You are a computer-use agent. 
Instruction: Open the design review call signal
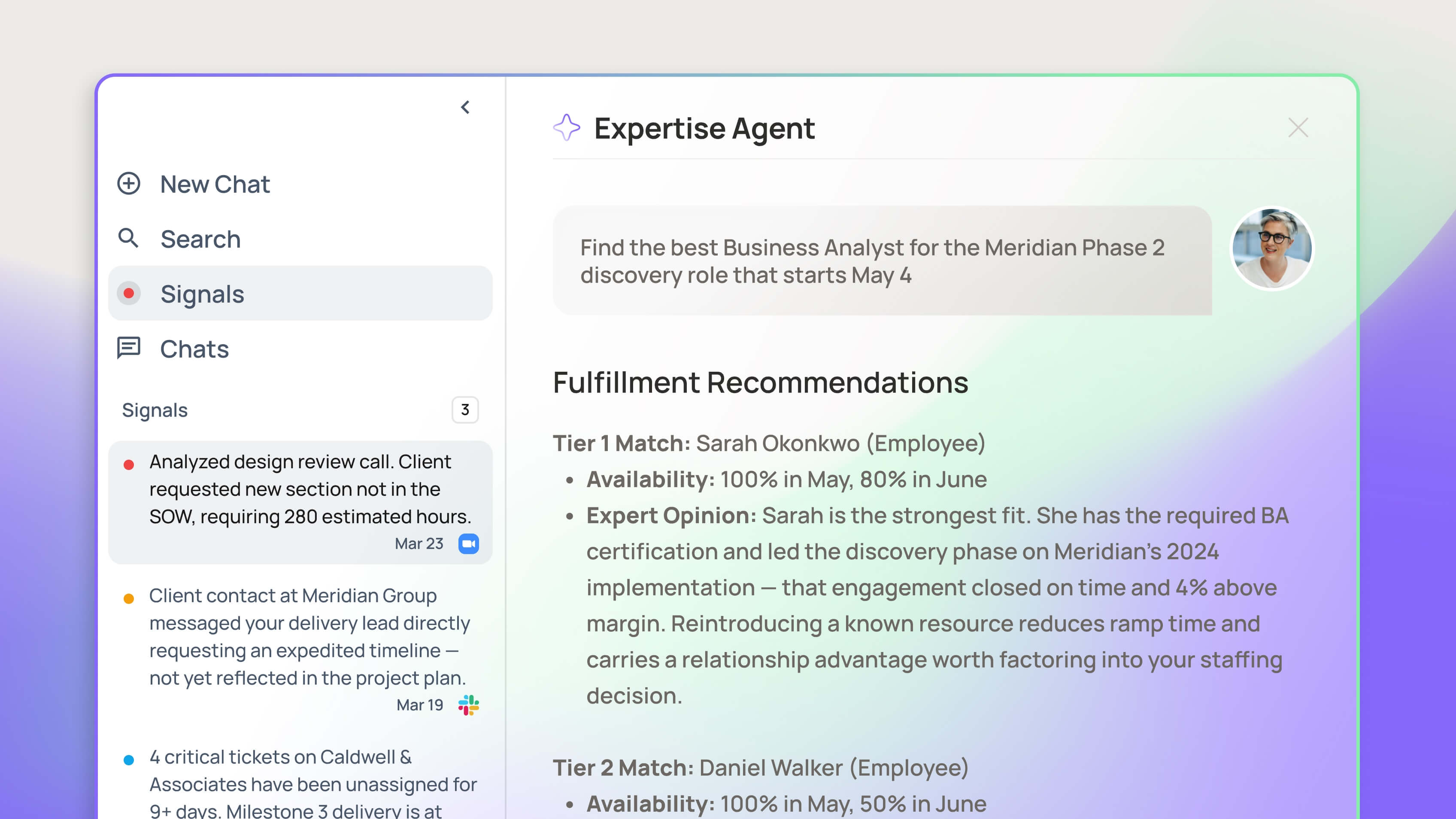click(300, 503)
